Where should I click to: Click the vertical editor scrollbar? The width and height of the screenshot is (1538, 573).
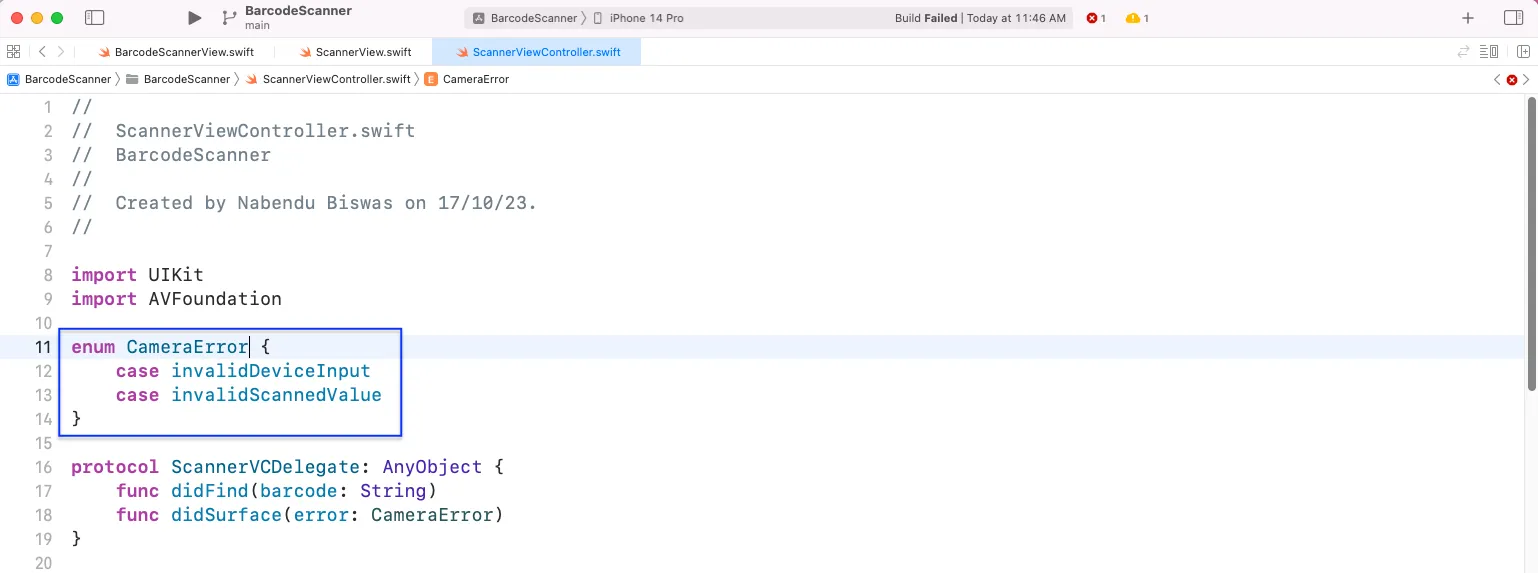point(1531,245)
